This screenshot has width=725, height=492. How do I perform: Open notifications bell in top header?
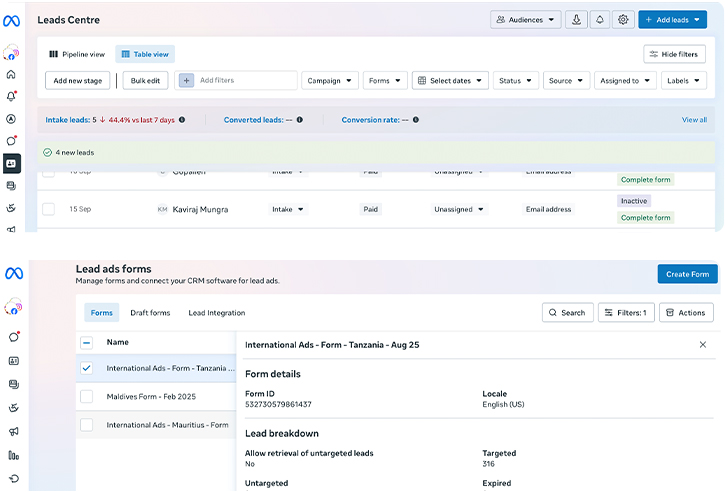pyautogui.click(x=600, y=20)
